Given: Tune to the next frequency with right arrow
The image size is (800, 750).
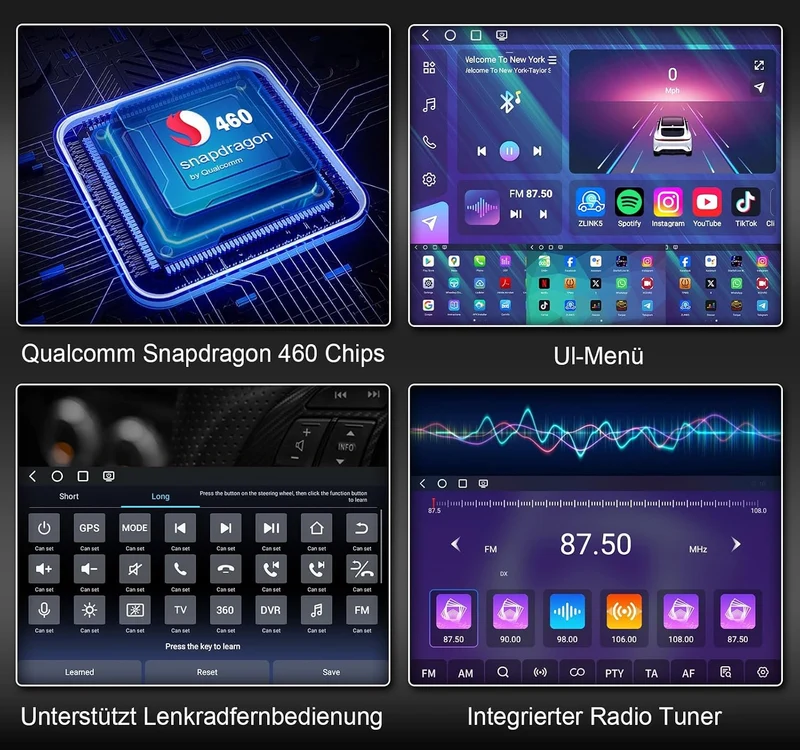Looking at the screenshot, I should tap(736, 544).
